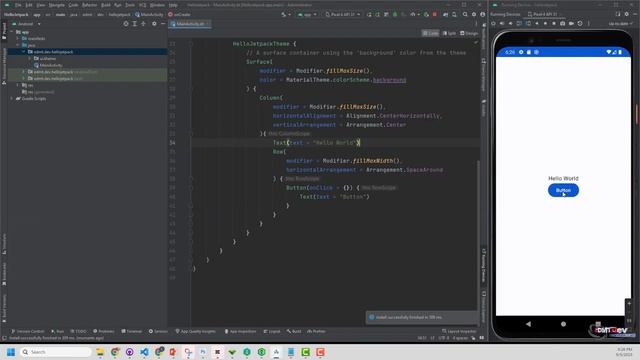Open the Profiler tool window
The height and width of the screenshot is (360, 640).
coord(316,331)
